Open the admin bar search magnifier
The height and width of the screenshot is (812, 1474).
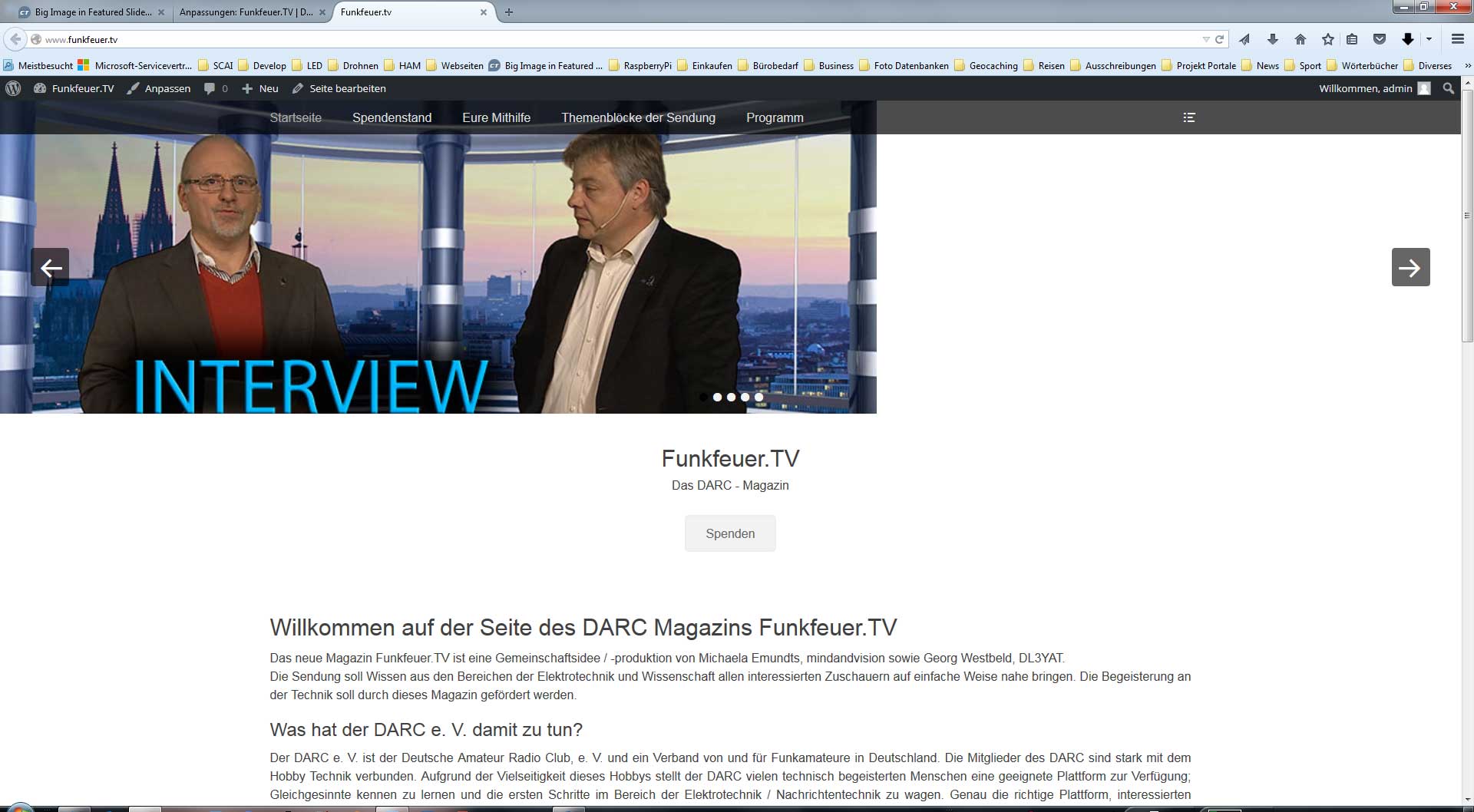[1449, 88]
